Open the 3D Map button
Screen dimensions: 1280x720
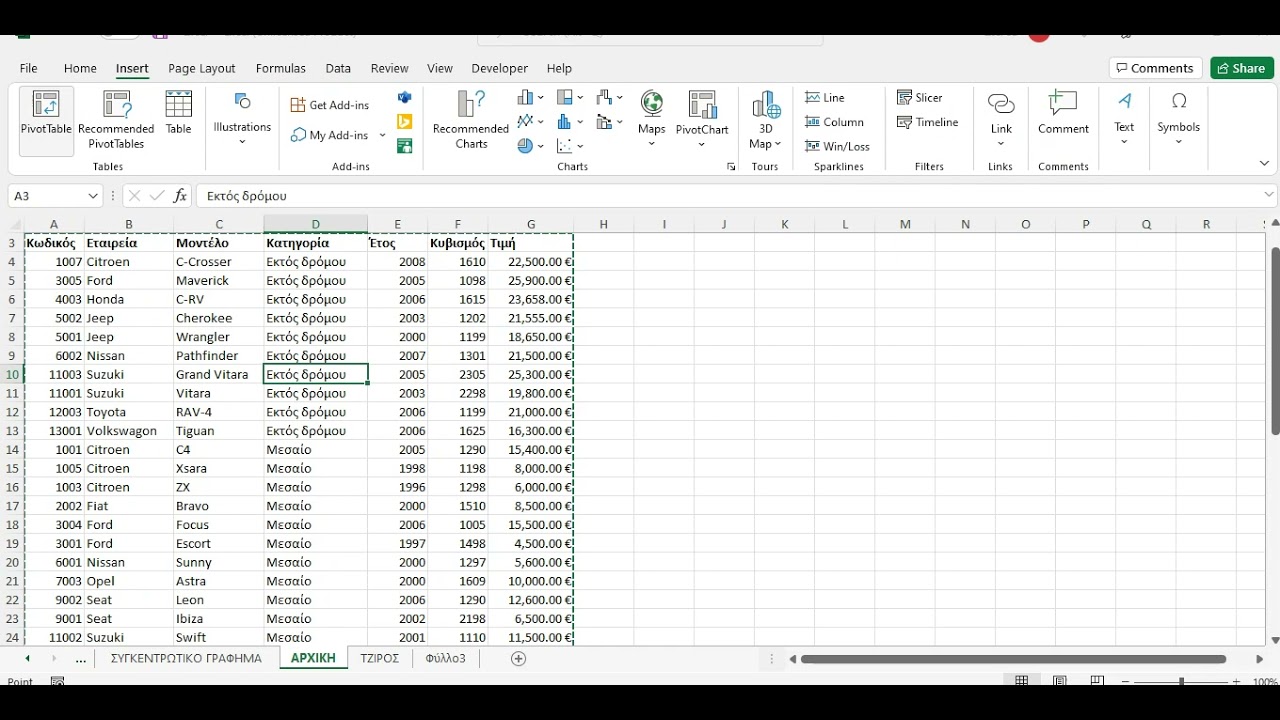point(765,119)
